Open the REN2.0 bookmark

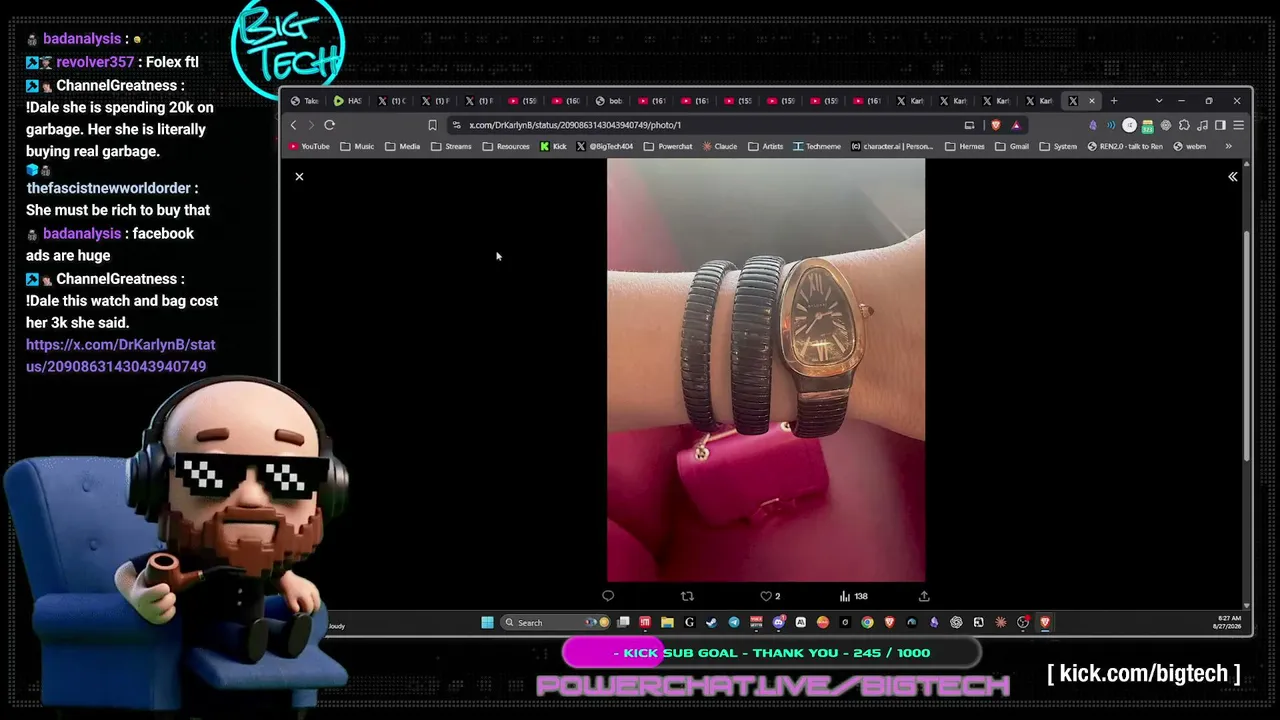[x=1125, y=146]
